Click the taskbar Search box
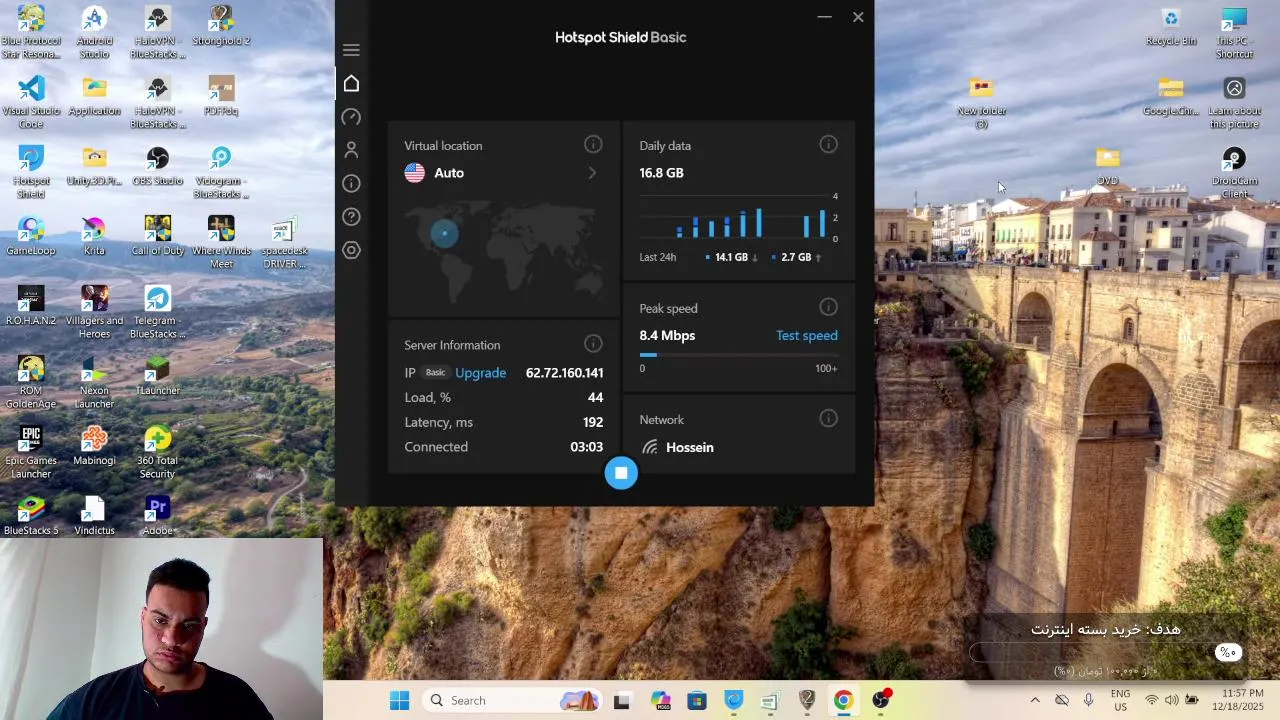This screenshot has width=1280, height=720. (510, 701)
